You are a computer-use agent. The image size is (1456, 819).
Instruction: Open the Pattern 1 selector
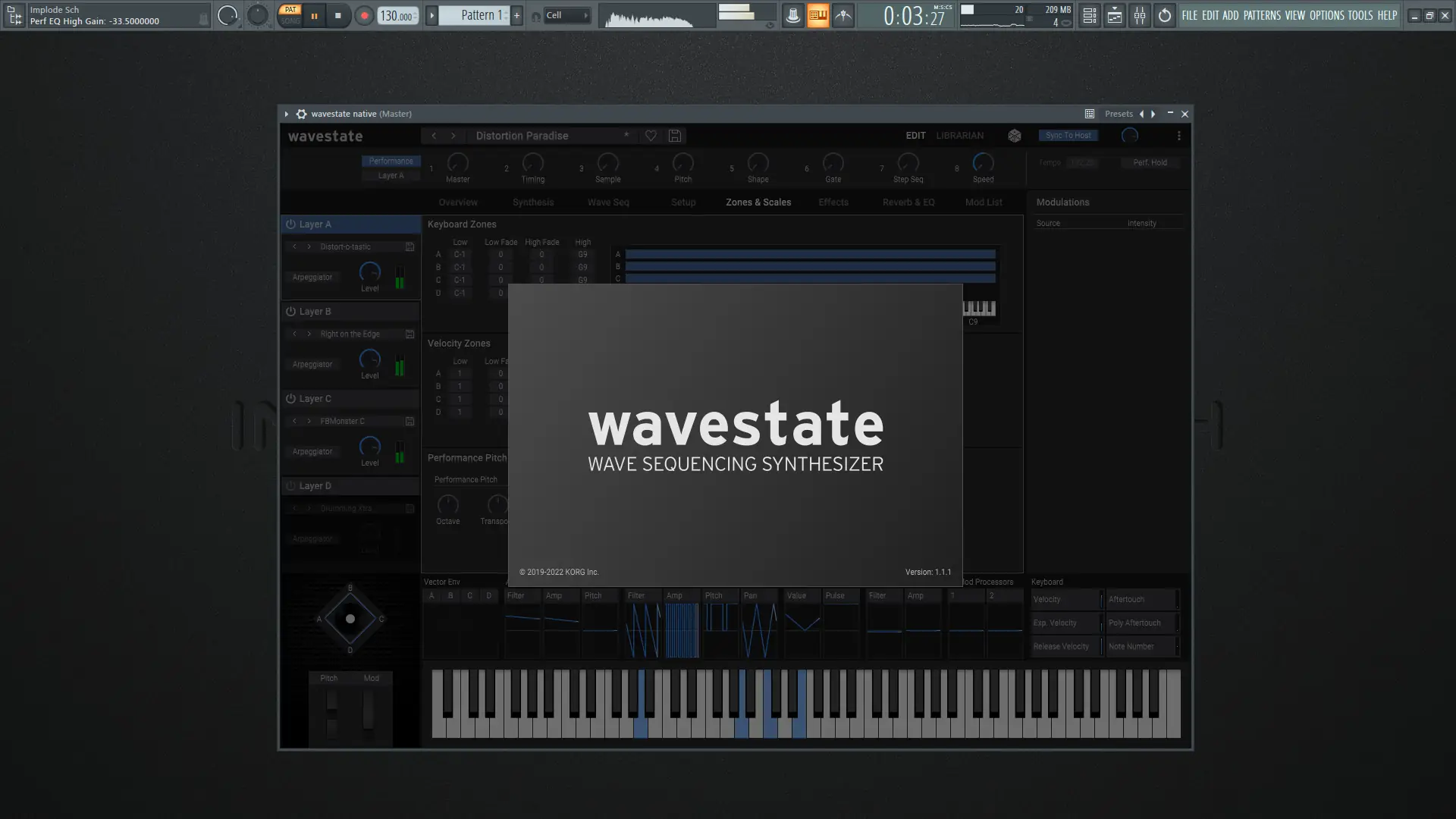(x=477, y=15)
